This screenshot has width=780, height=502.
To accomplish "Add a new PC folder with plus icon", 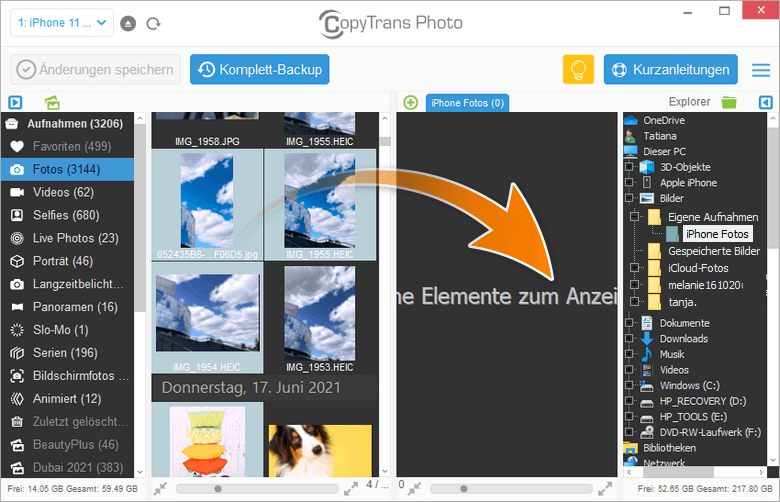I will (410, 102).
